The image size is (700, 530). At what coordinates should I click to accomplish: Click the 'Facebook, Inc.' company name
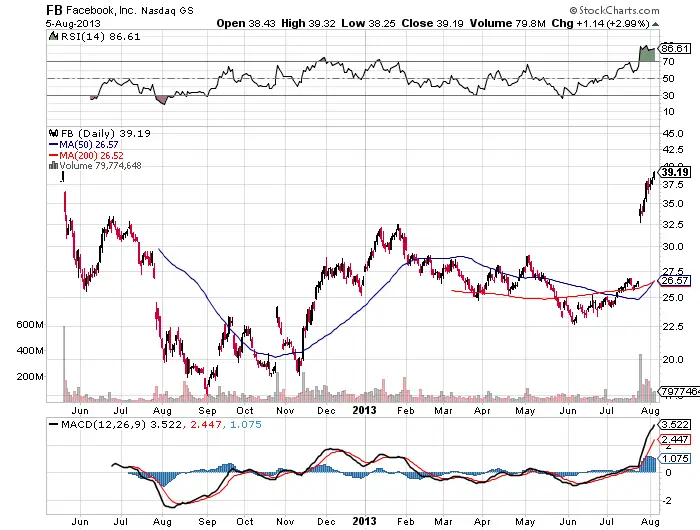pyautogui.click(x=101, y=10)
